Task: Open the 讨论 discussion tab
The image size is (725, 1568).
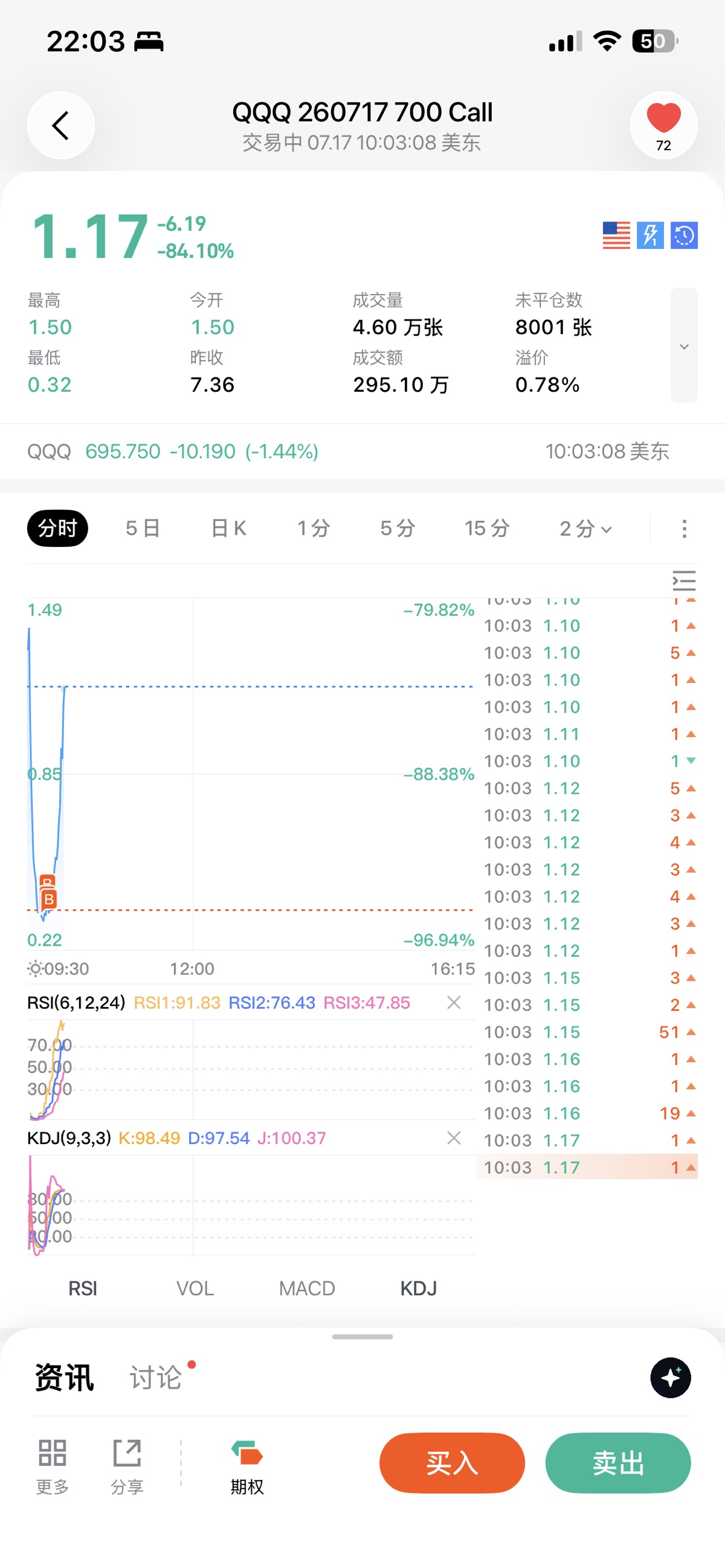Action: click(x=156, y=1377)
